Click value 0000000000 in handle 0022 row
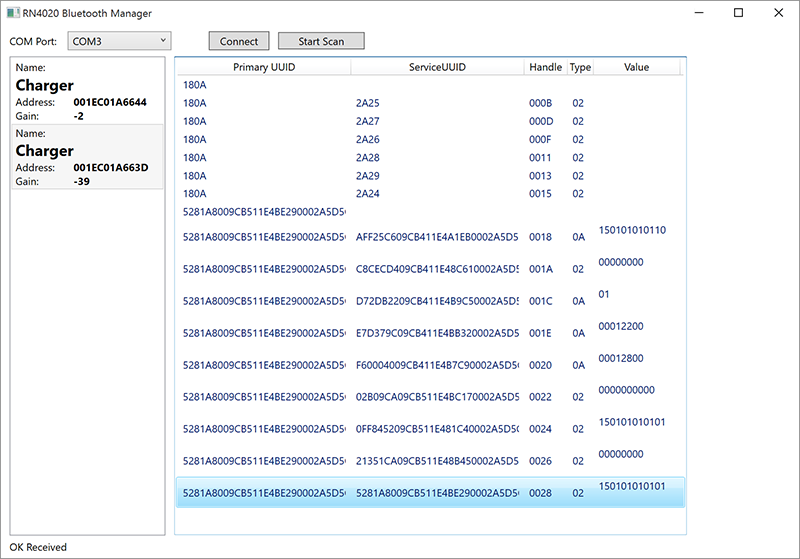The image size is (800, 559). tap(626, 390)
